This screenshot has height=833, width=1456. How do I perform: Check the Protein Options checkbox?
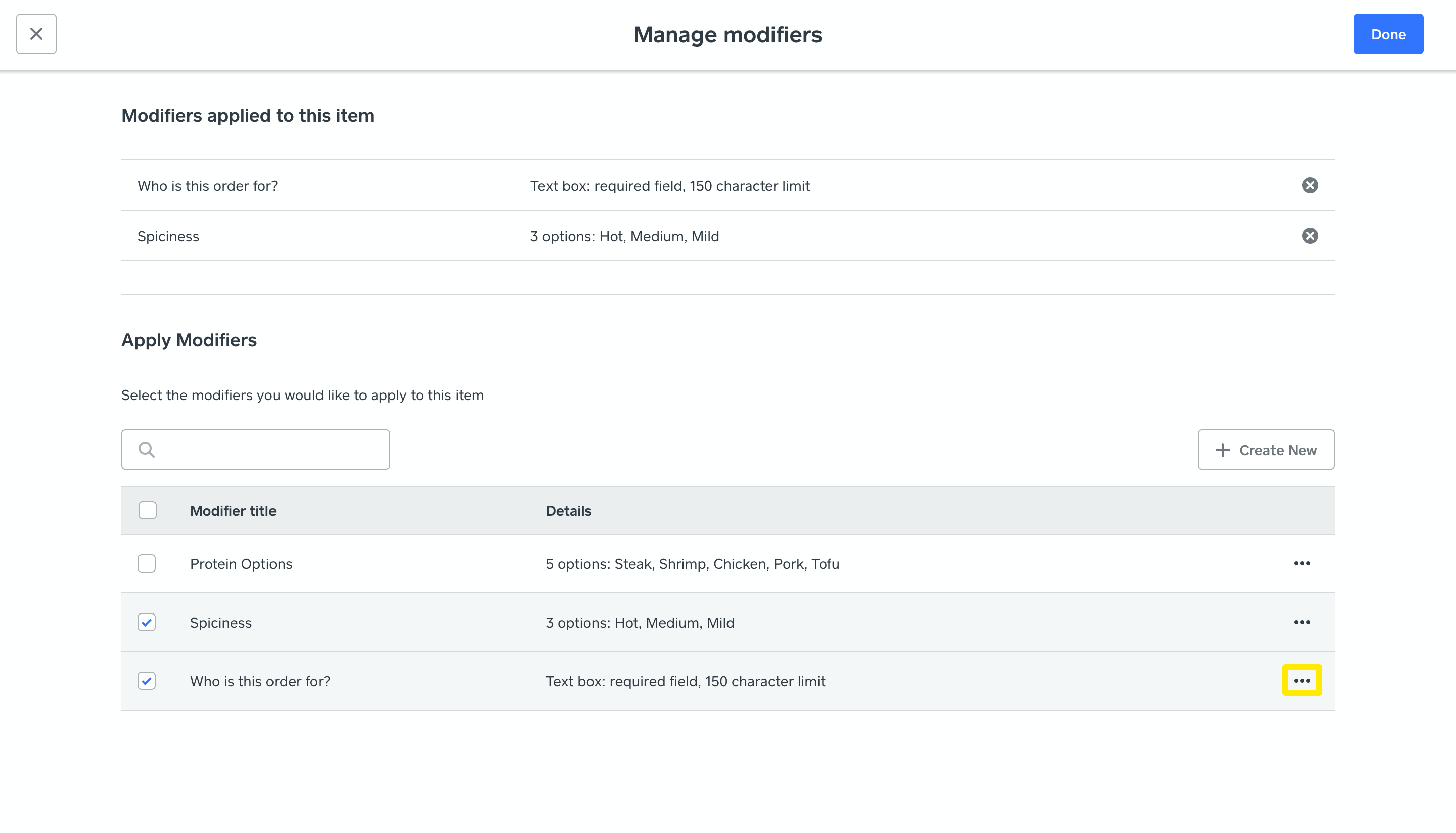coord(147,563)
